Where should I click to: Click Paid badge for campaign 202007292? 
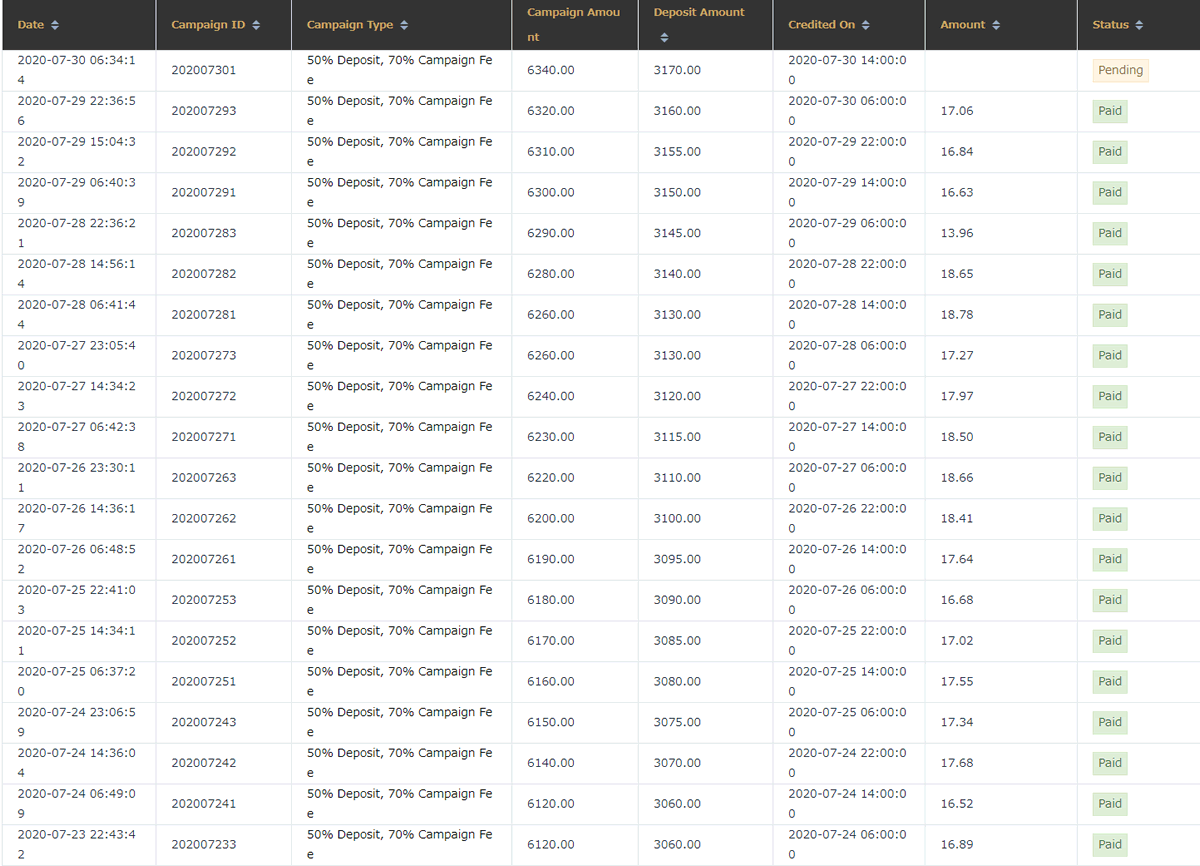[1110, 152]
